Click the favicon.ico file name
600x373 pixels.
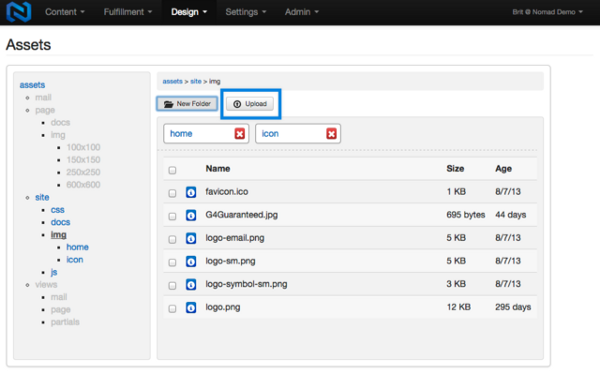pyautogui.click(x=227, y=192)
